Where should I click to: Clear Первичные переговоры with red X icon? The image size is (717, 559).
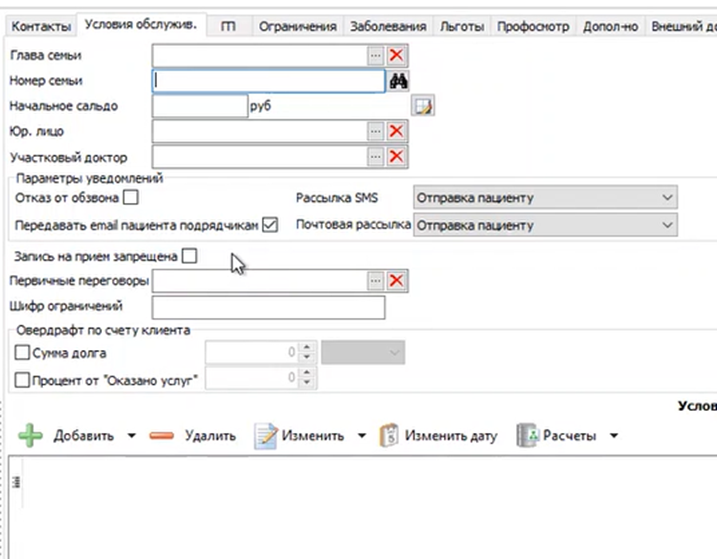[396, 281]
